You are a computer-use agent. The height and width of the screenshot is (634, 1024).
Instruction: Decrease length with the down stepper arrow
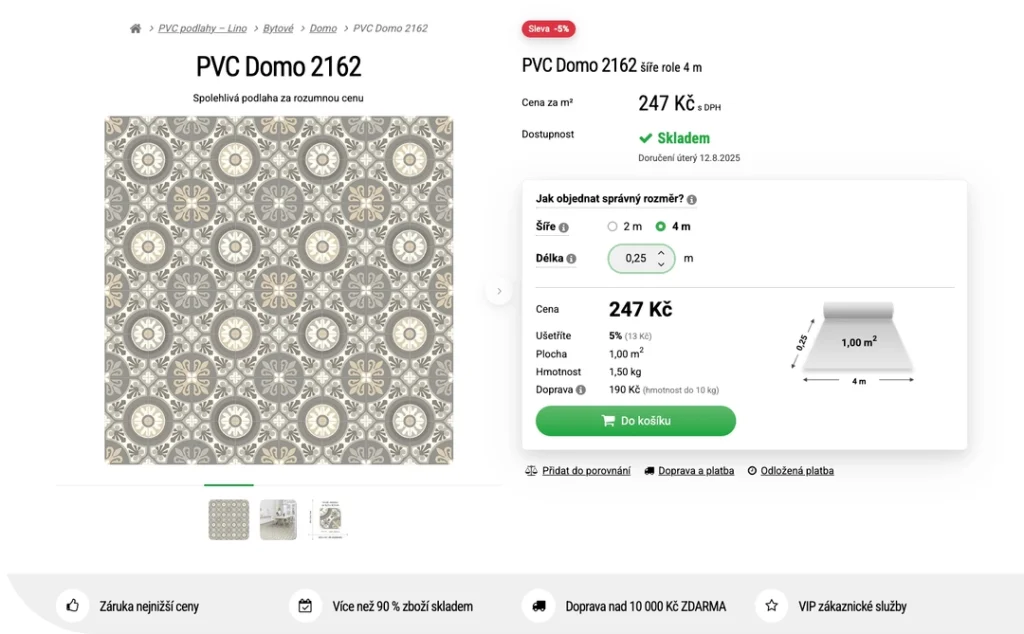click(x=660, y=265)
